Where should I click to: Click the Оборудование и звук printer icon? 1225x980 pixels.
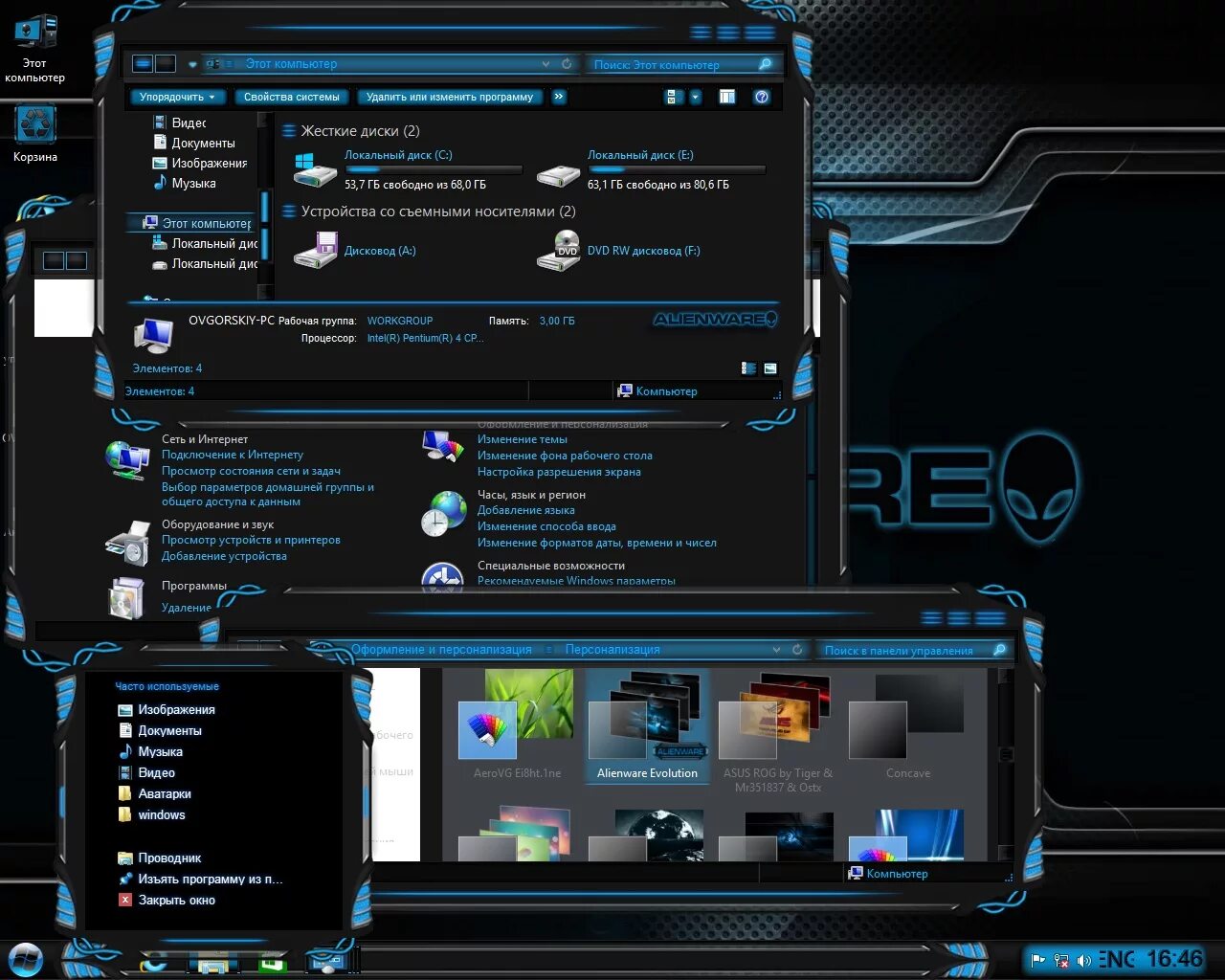coord(127,543)
